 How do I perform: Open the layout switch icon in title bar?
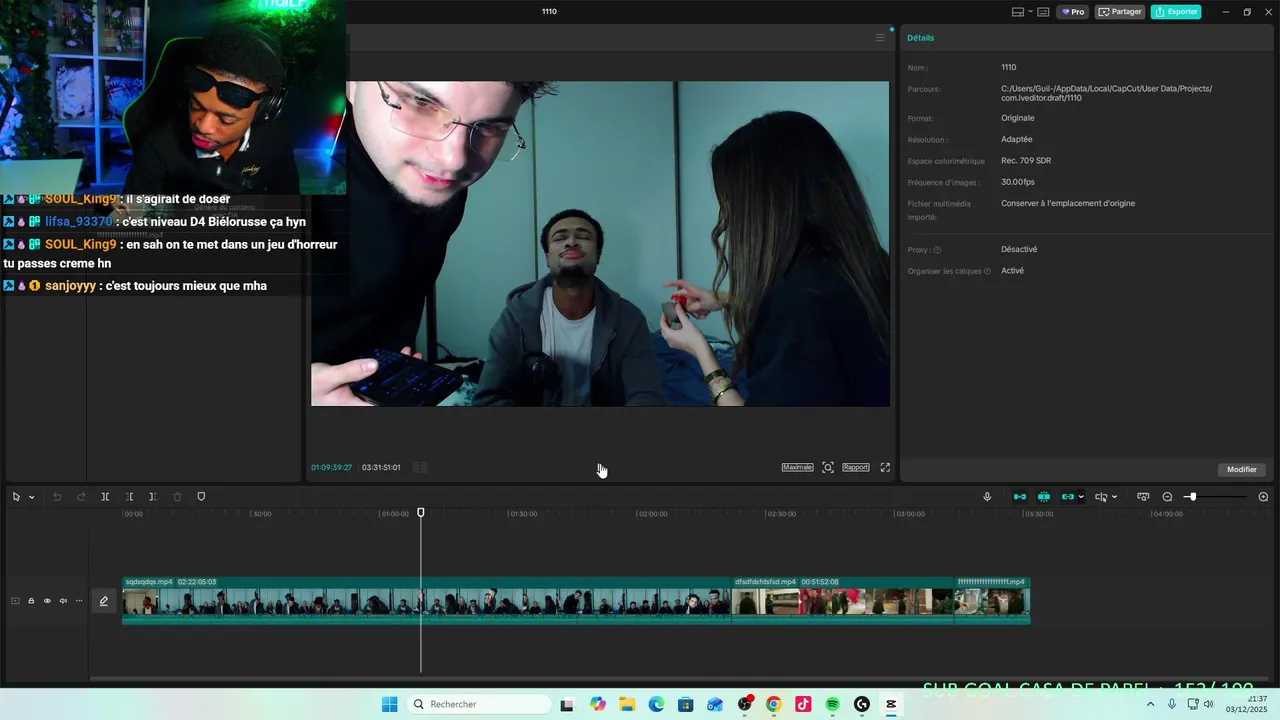click(1017, 12)
